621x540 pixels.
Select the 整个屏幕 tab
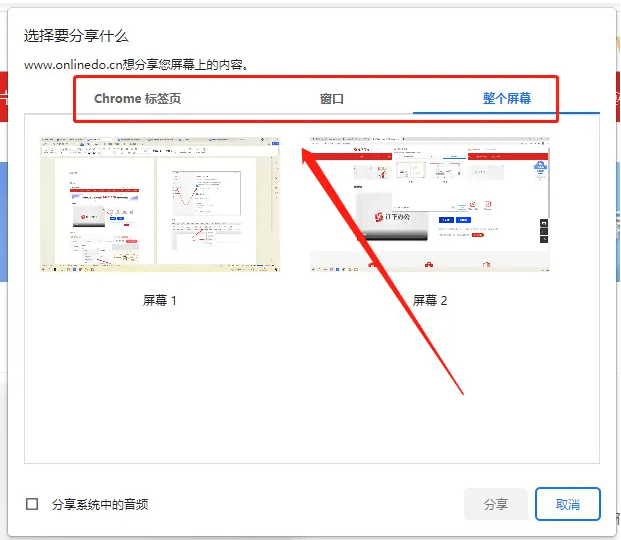pos(507,98)
